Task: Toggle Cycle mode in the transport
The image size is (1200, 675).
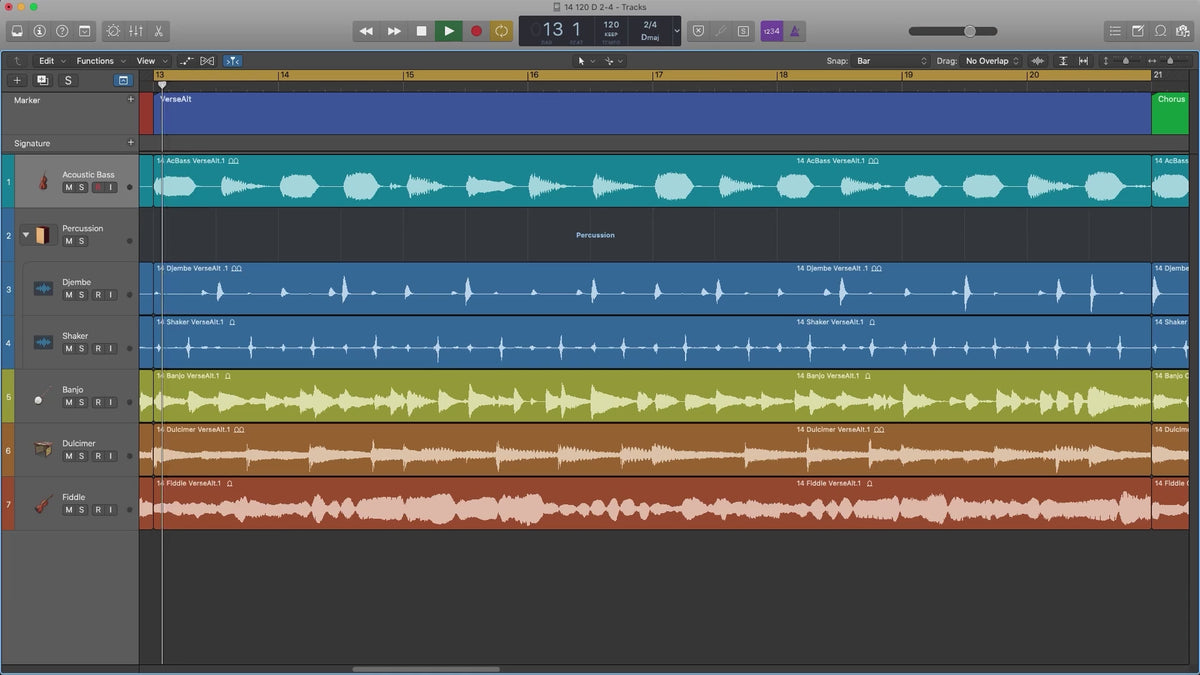Action: click(501, 31)
